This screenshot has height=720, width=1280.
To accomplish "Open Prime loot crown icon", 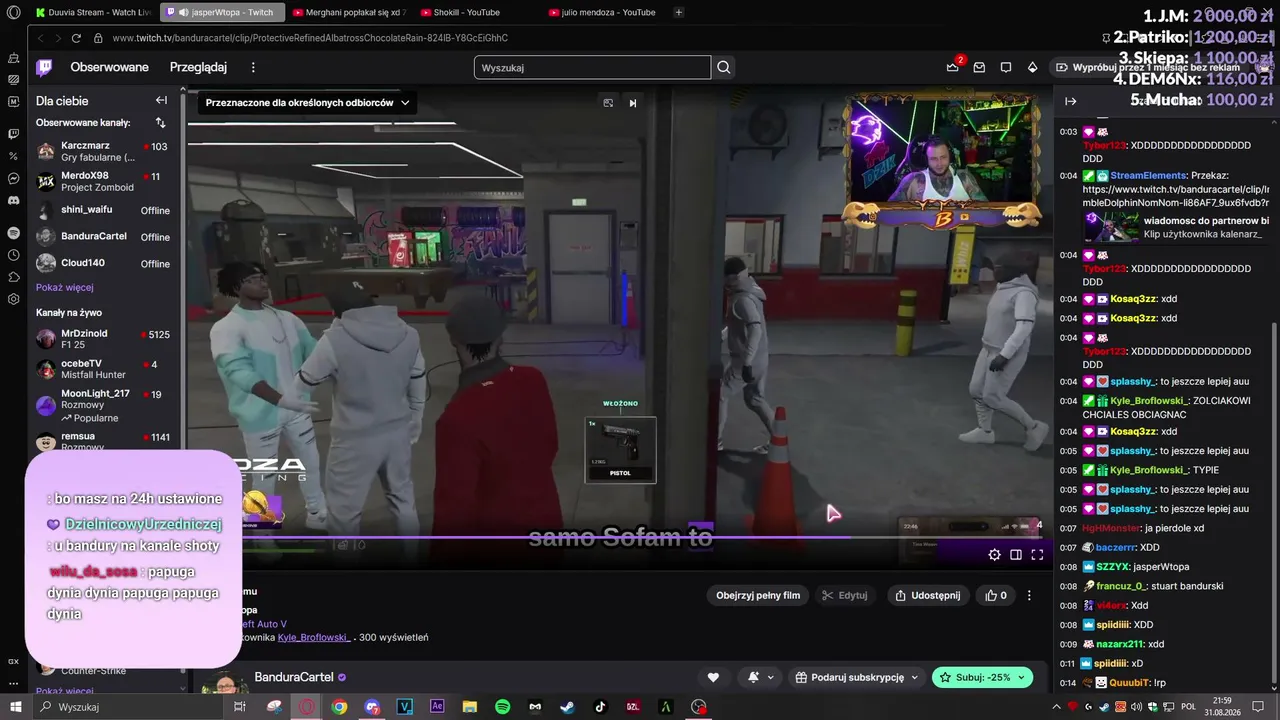I will 952,67.
